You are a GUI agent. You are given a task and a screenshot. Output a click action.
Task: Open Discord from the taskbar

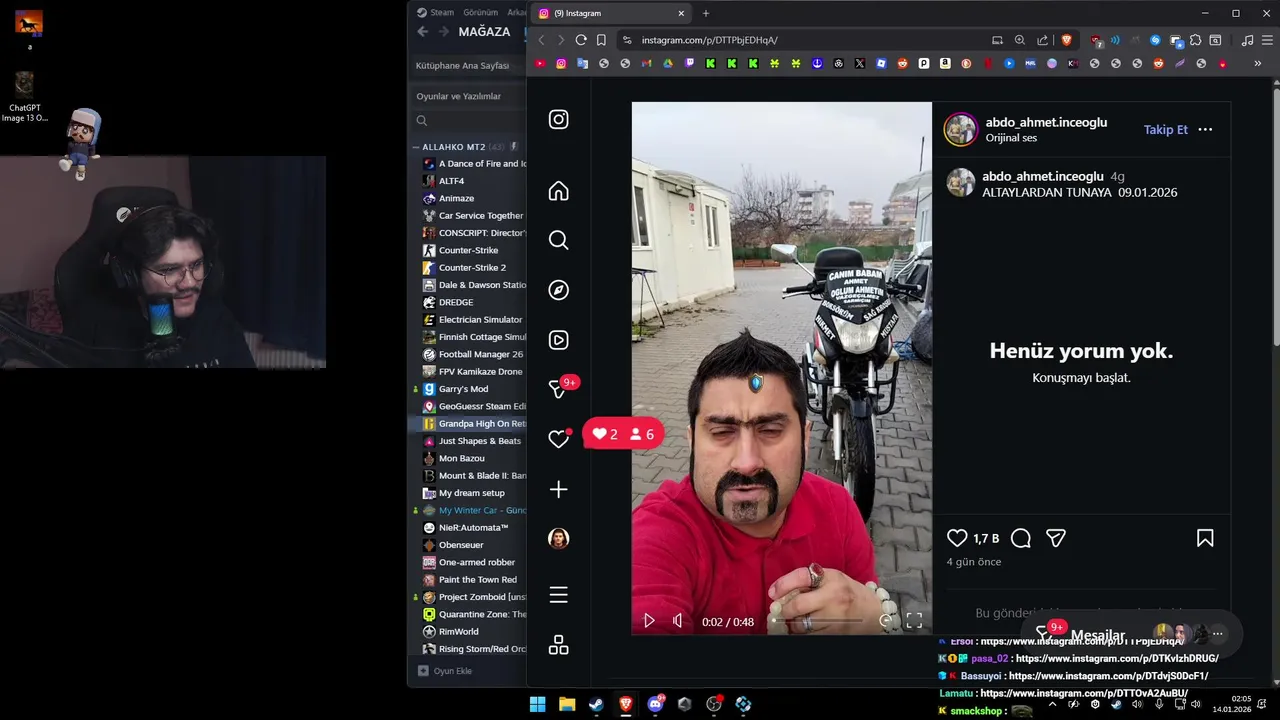(655, 704)
